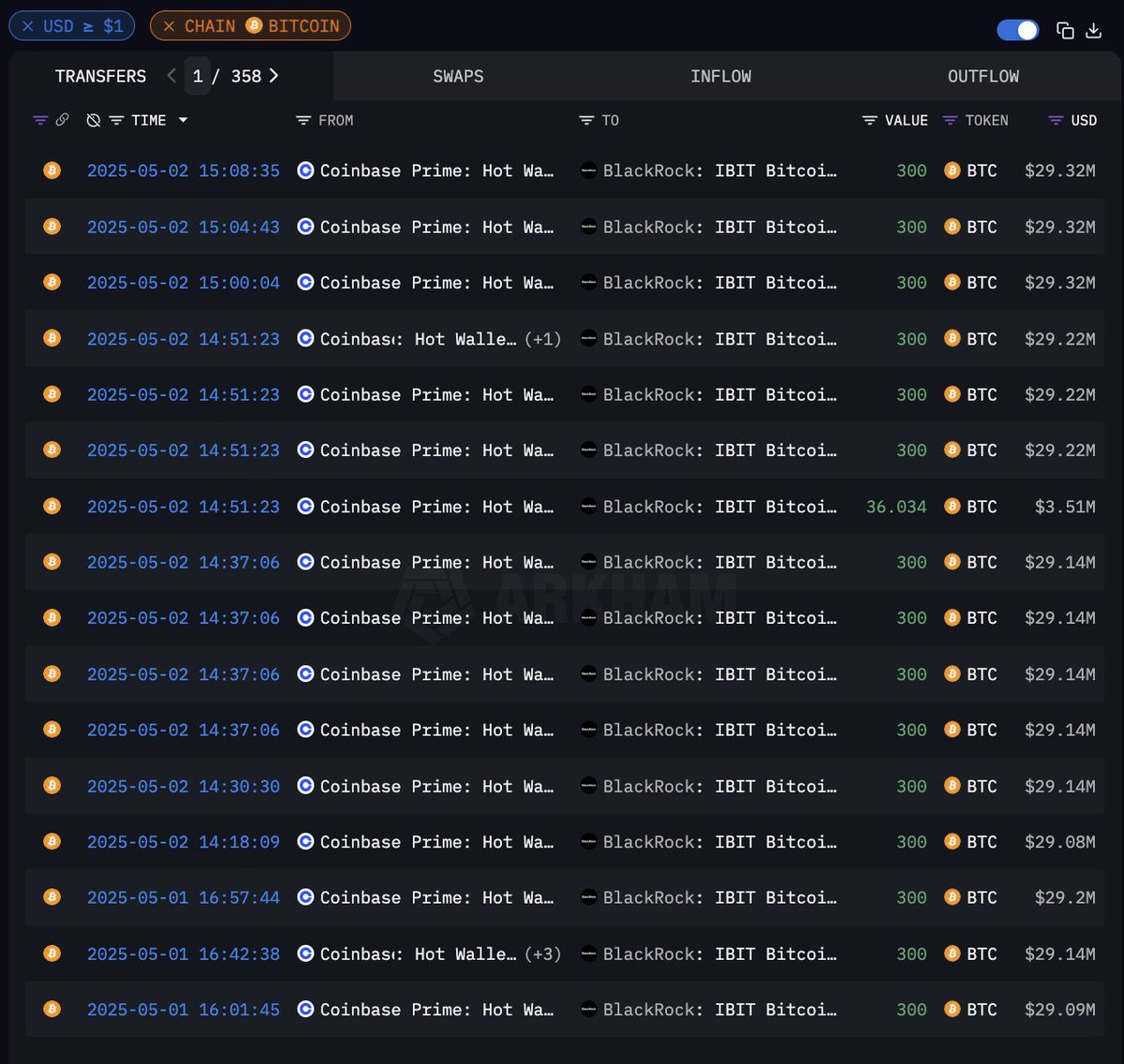Click the link icon in the table header

point(63,120)
